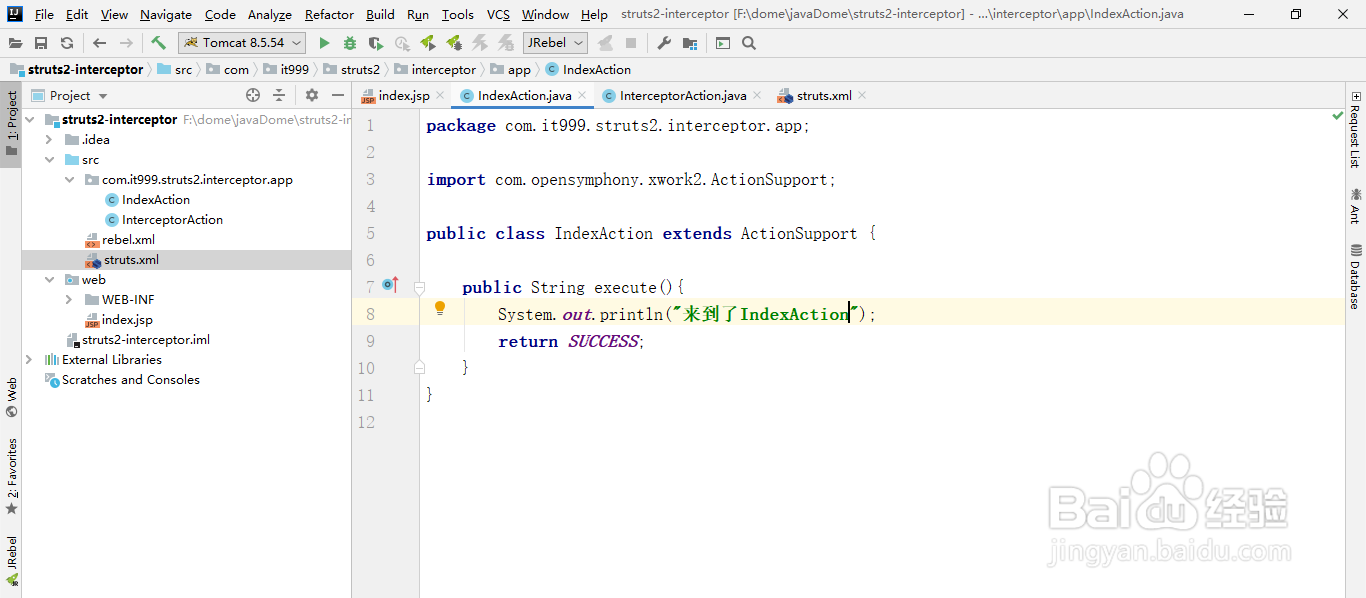Open the File menu

[44, 14]
